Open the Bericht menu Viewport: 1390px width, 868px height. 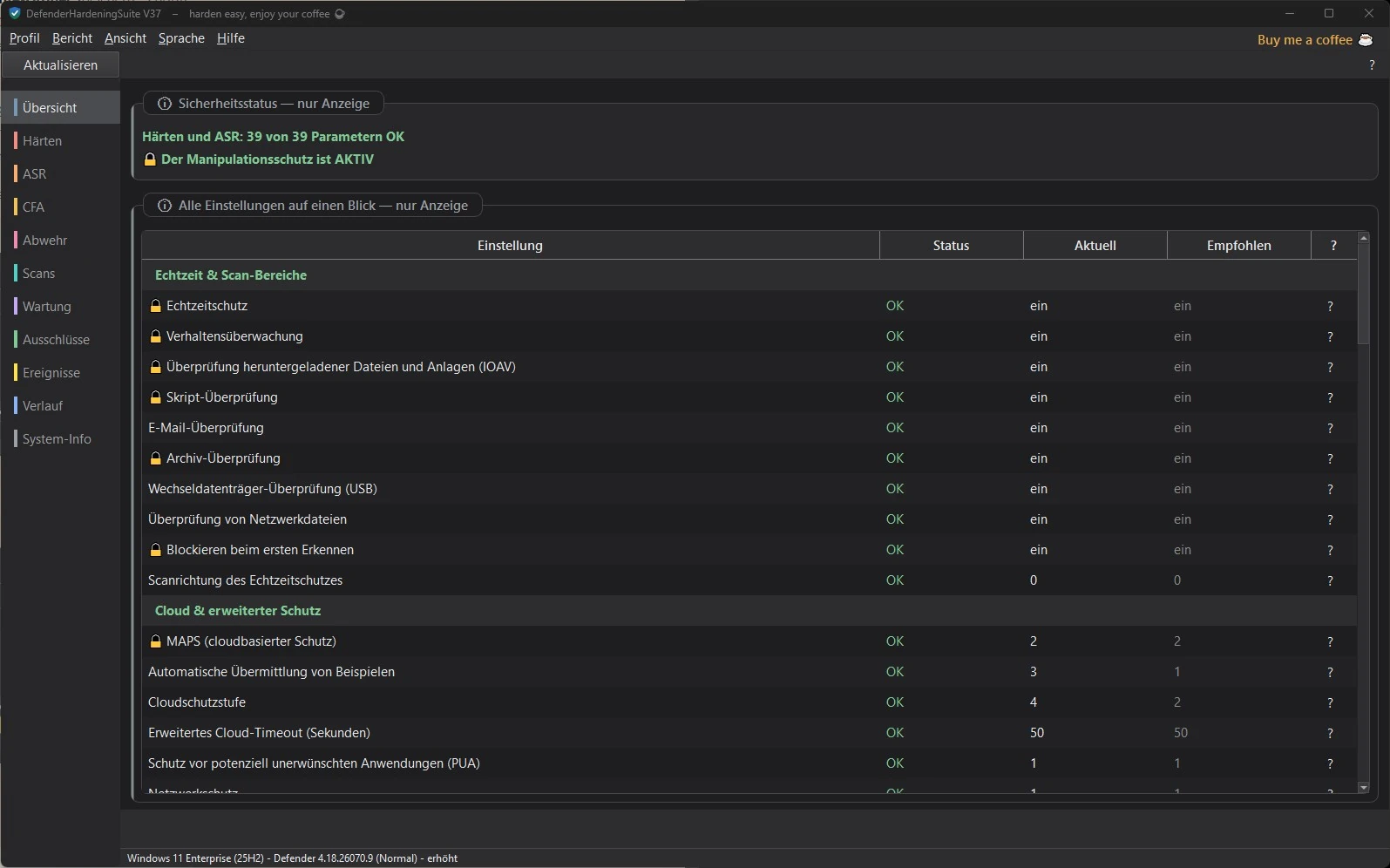coord(72,38)
